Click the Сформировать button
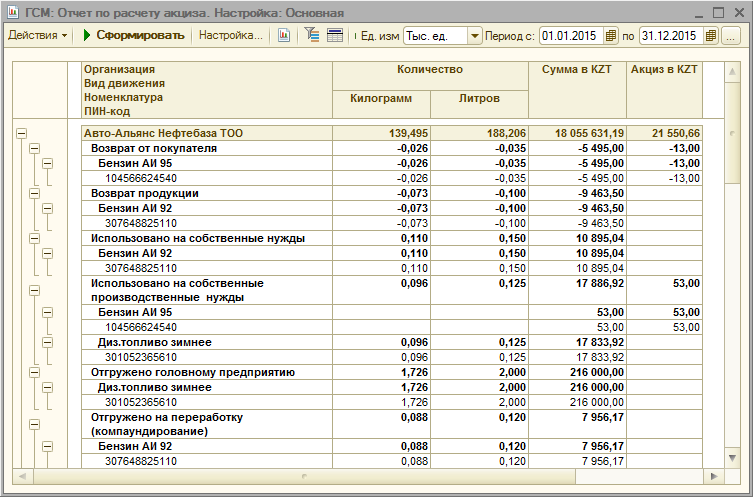Screen dimensions: 753x497 click(134, 36)
